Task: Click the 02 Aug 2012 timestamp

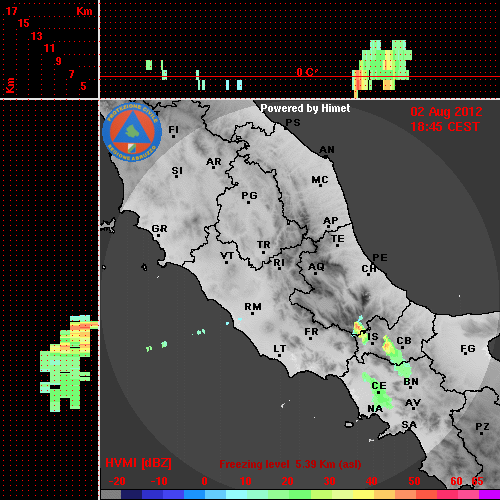Action: [446, 112]
